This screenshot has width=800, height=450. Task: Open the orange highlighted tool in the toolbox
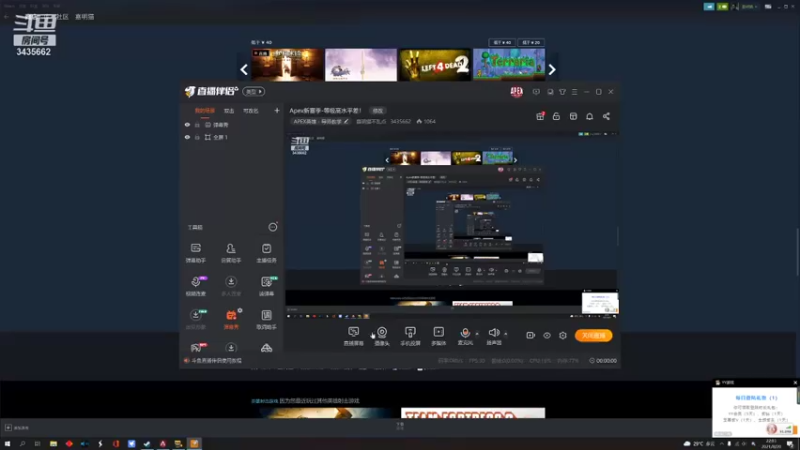(x=231, y=319)
